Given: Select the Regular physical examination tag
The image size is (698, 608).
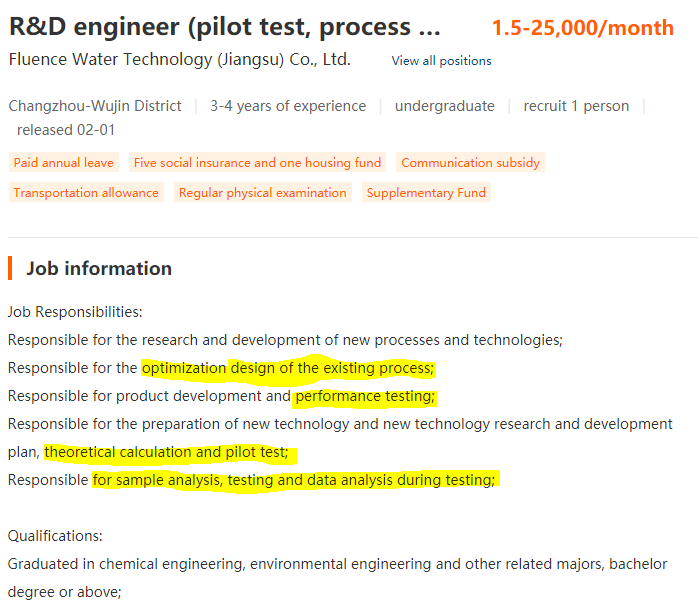Looking at the screenshot, I should click(263, 192).
